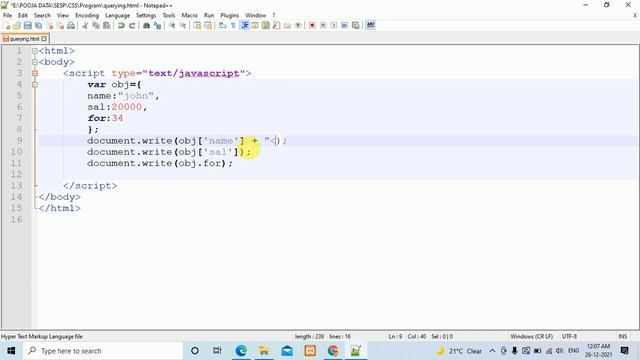This screenshot has width=640, height=360.
Task: Zoom in using the toolbar icon
Action: tap(172, 25)
